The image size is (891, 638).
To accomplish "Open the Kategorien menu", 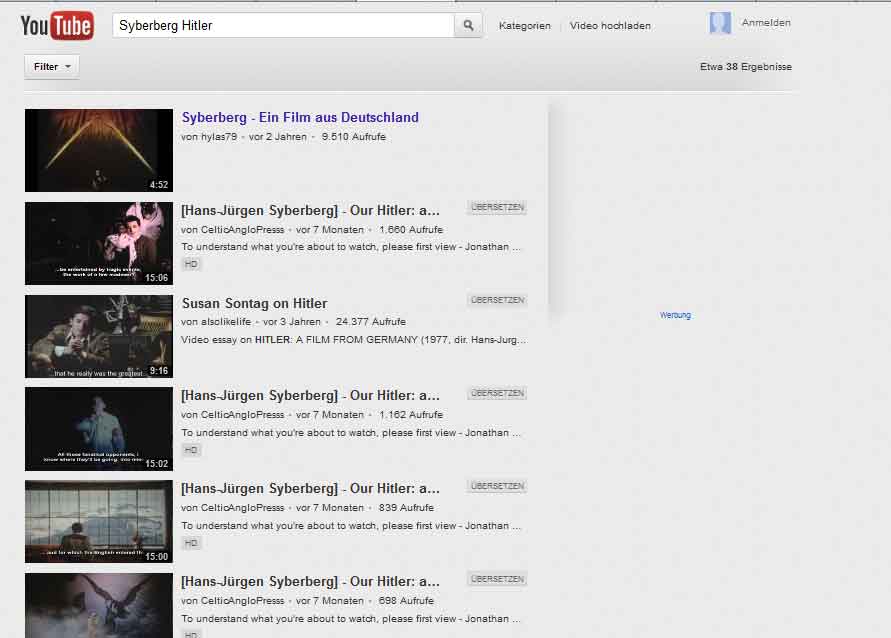I will pos(524,26).
